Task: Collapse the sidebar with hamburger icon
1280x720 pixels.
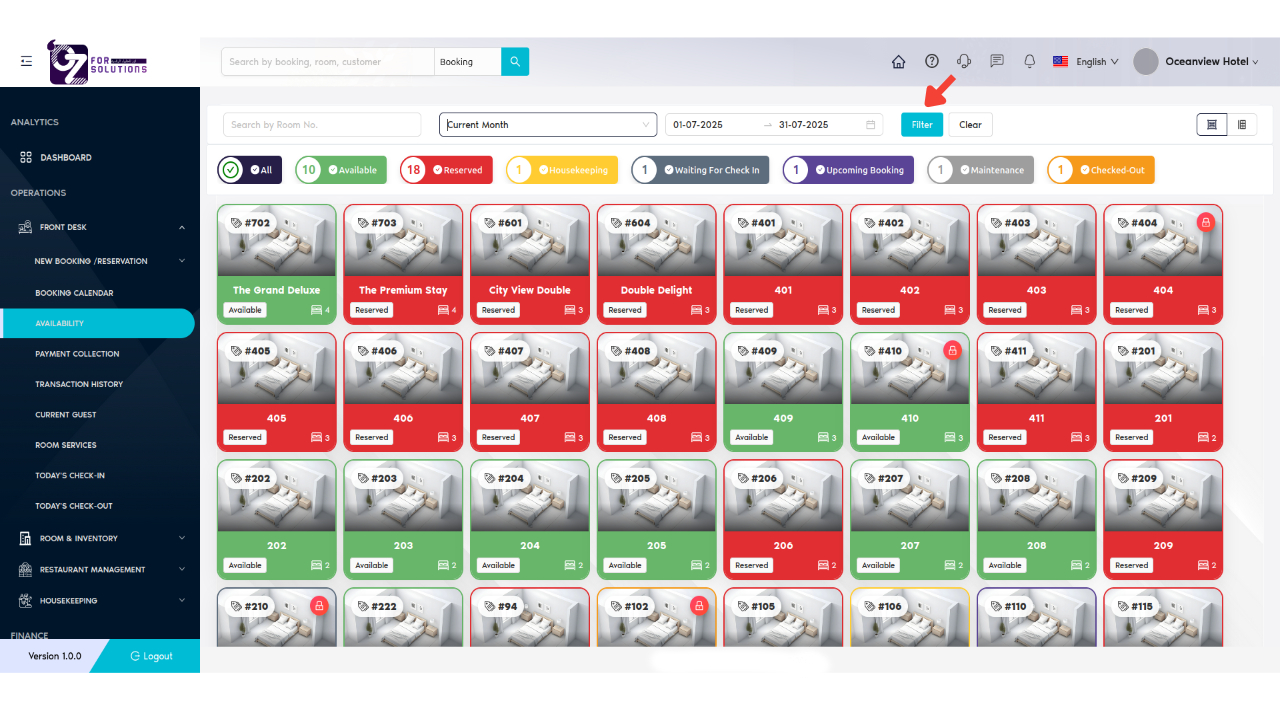Action: click(26, 62)
